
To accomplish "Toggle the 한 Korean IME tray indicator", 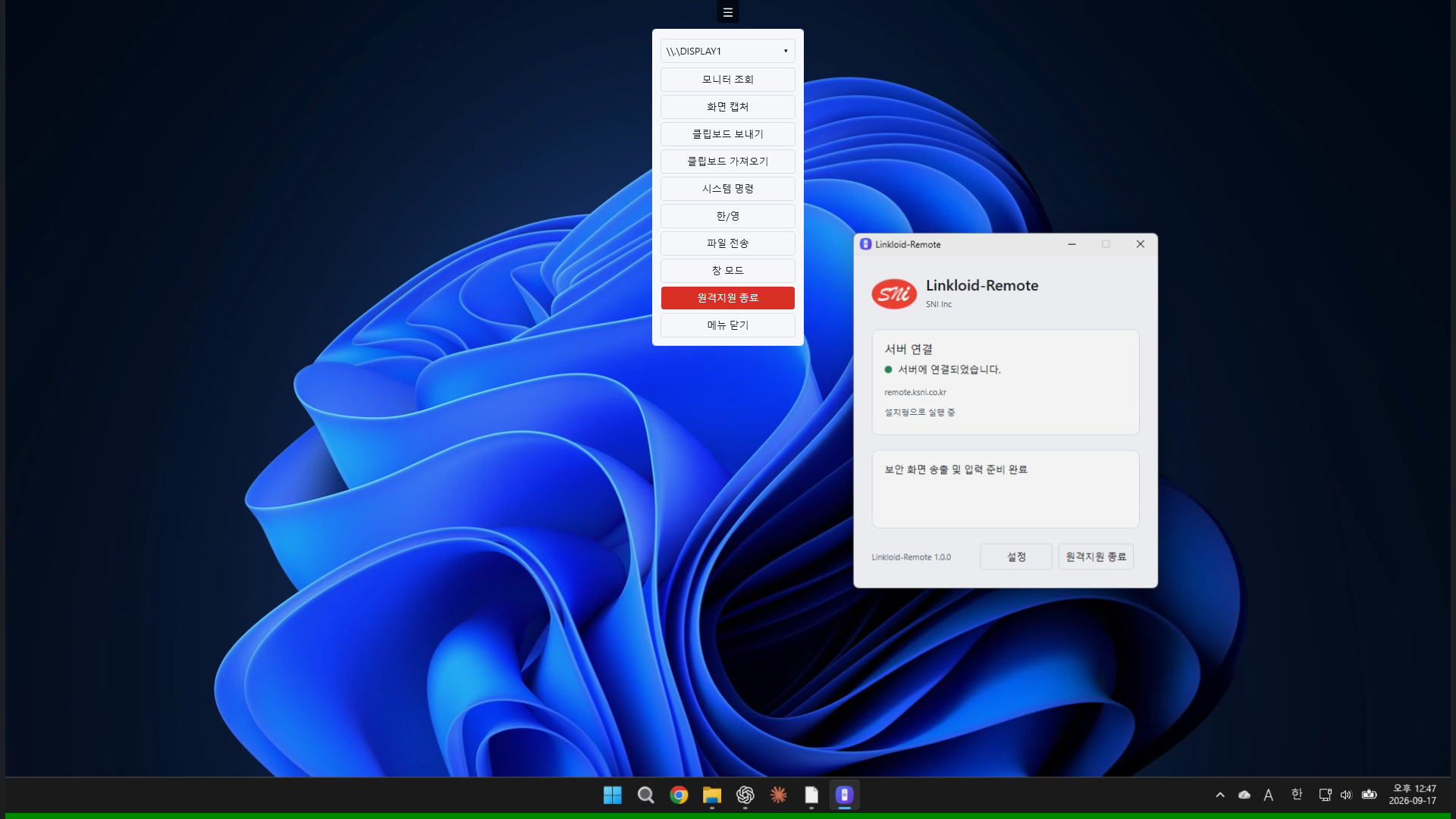I will pyautogui.click(x=1296, y=794).
